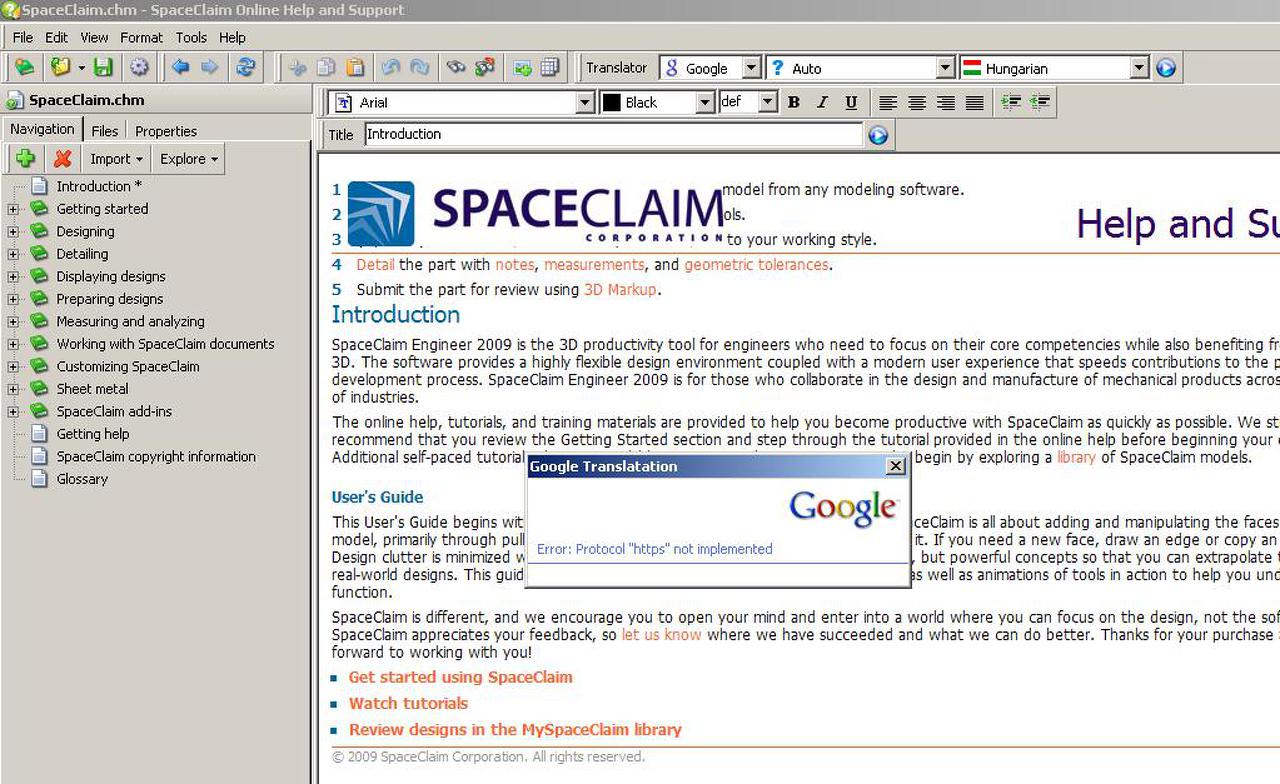Expand the Sheet metal tree node
Screen dimensions: 1280x784
(13, 389)
